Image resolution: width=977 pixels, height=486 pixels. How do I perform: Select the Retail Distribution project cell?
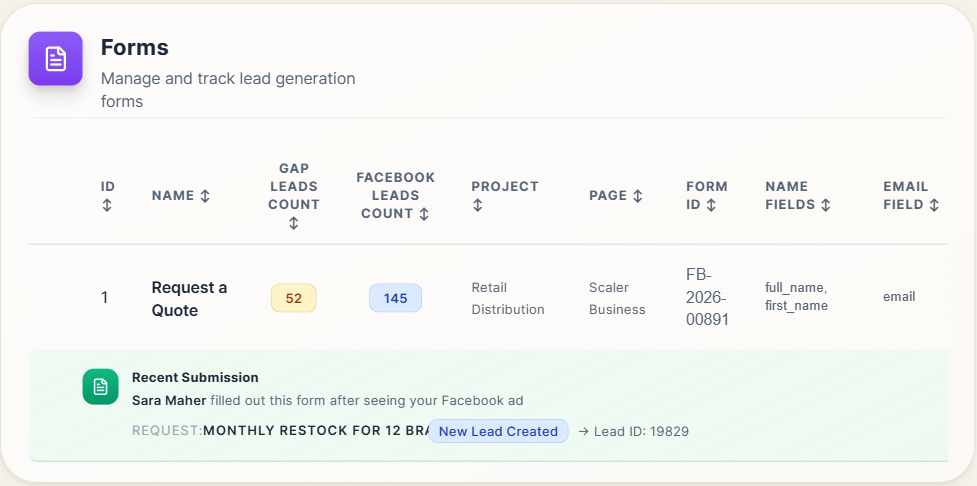click(508, 298)
